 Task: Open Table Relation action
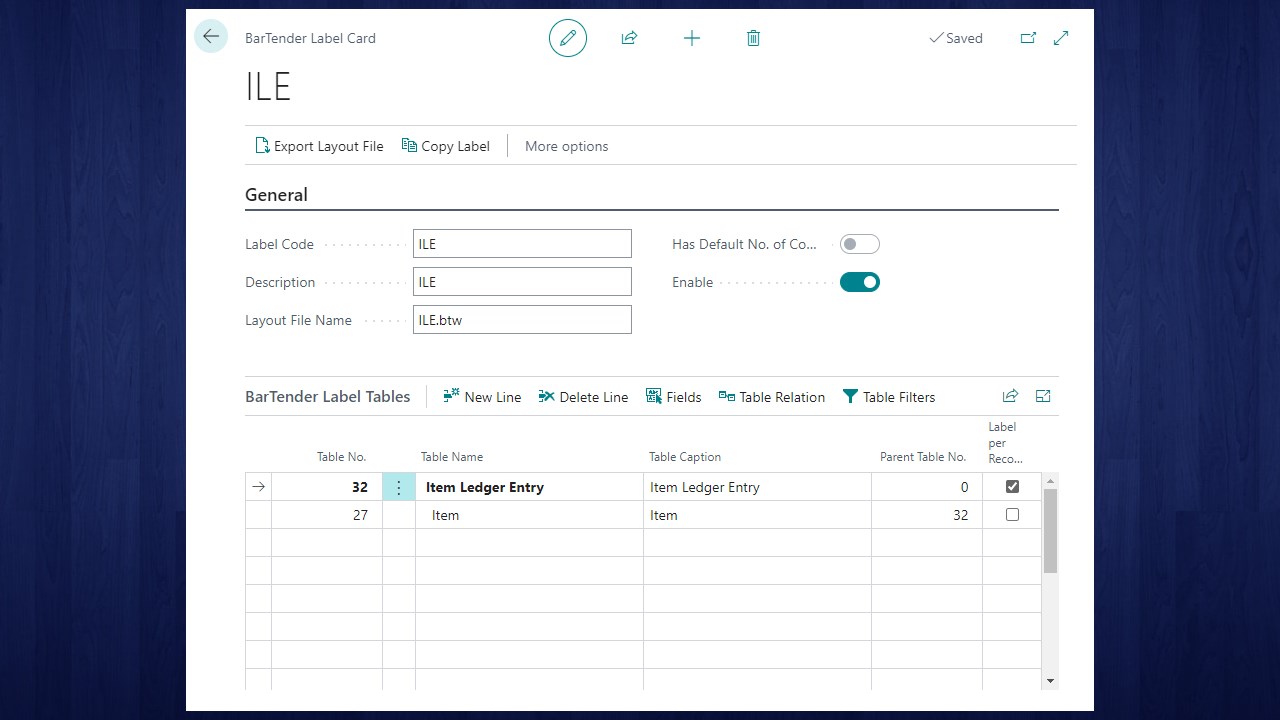772,397
